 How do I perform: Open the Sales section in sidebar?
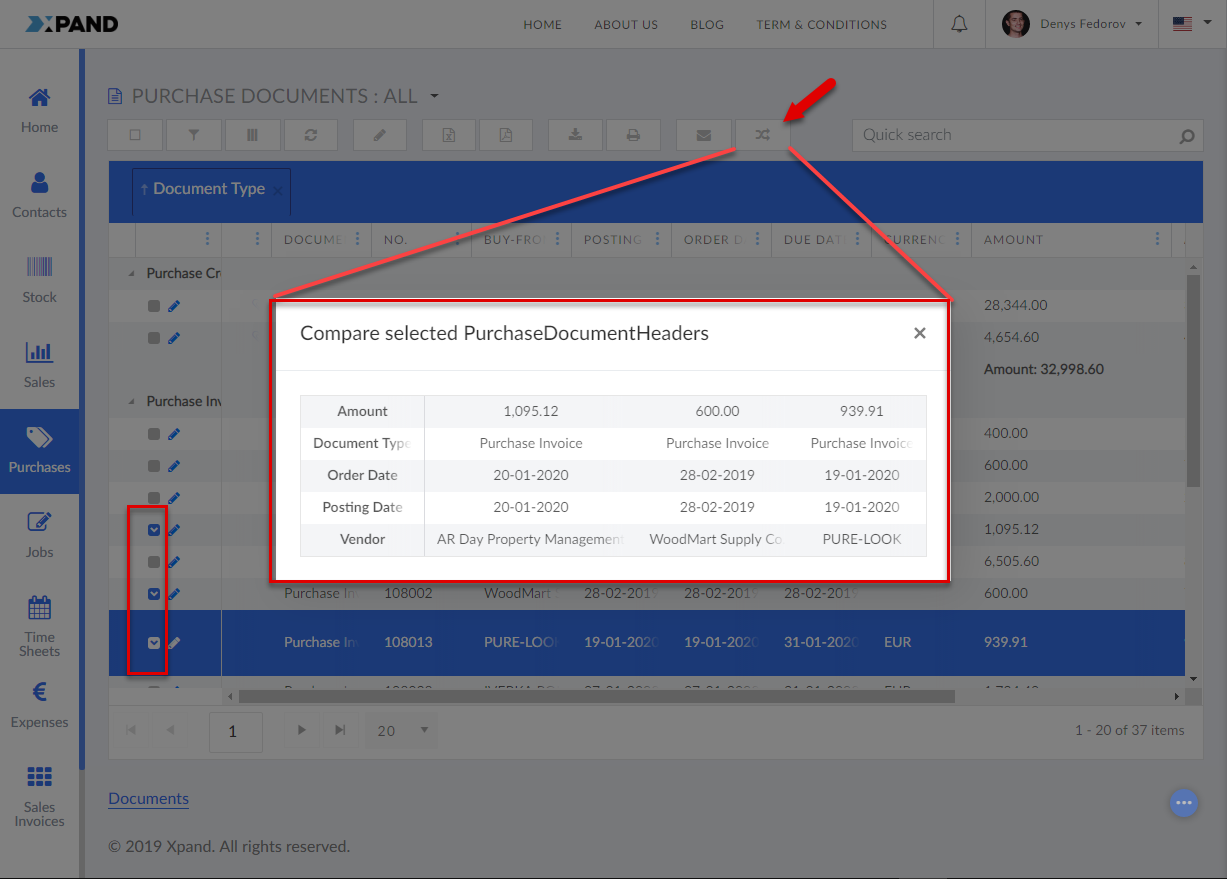click(40, 364)
